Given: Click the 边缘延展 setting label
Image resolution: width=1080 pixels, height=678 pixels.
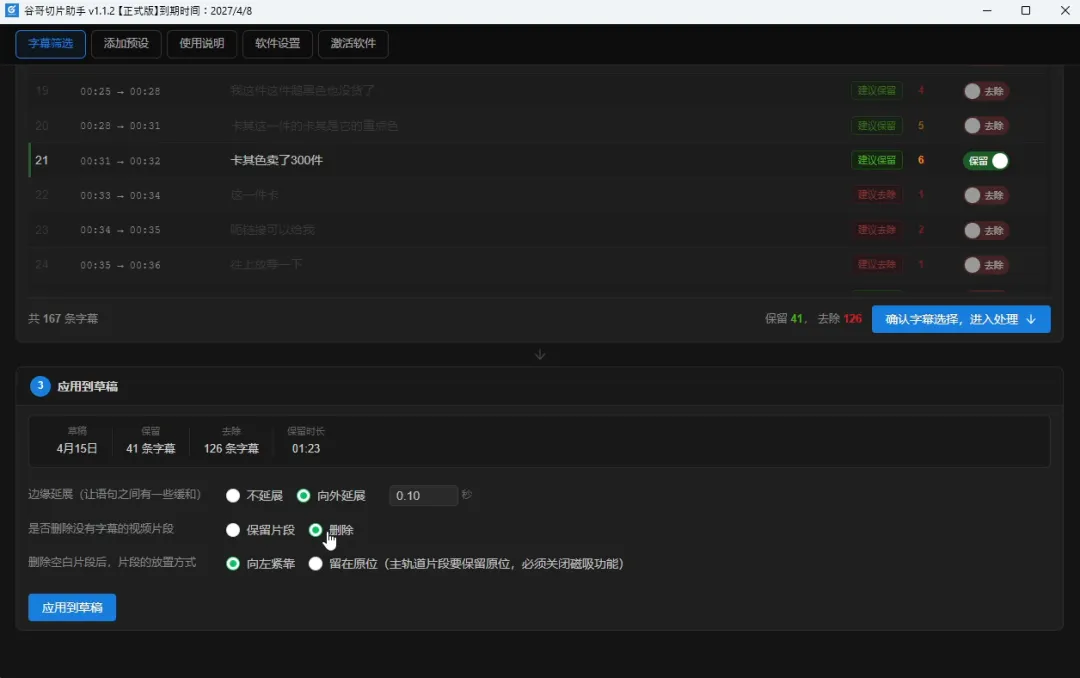Looking at the screenshot, I should [114, 494].
